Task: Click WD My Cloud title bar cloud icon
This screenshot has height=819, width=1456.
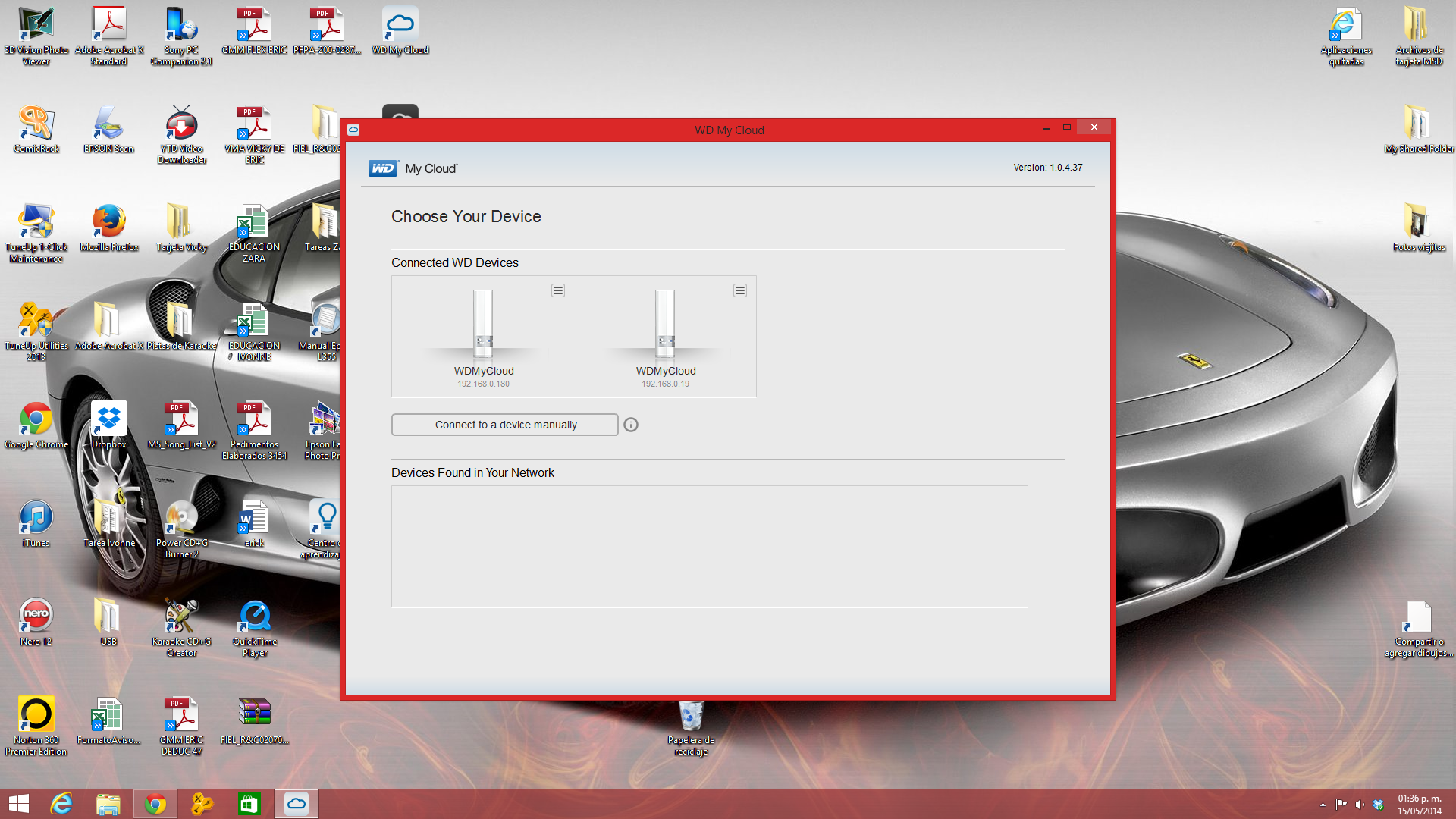Action: click(353, 130)
